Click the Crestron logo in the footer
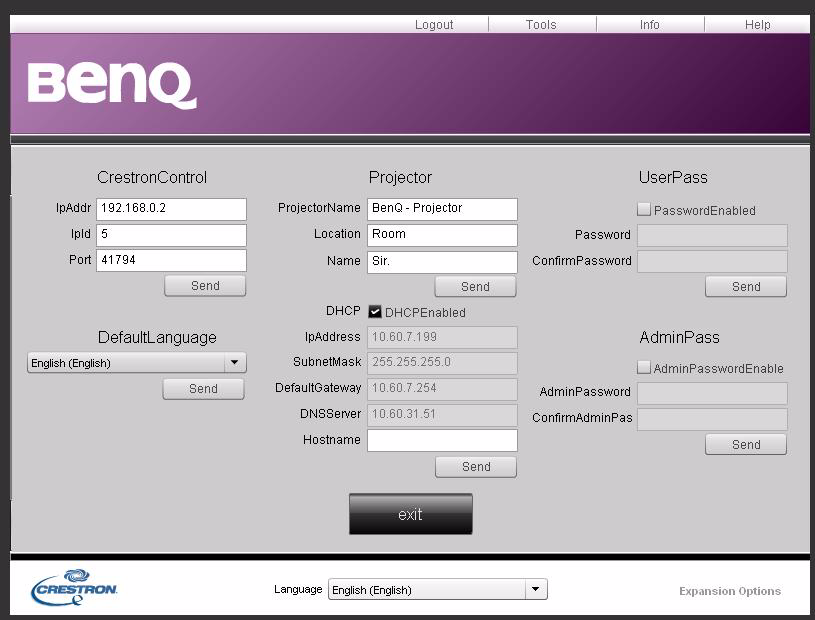Viewport: 815px width, 620px height. point(74,588)
